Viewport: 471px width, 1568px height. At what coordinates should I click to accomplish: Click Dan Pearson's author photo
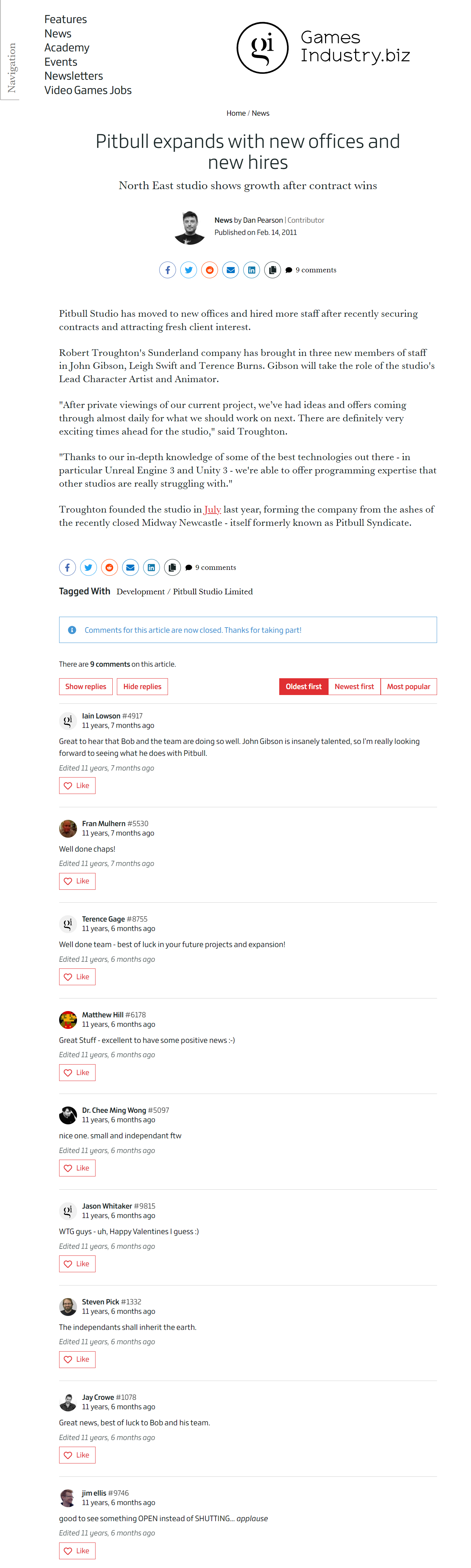pyautogui.click(x=190, y=227)
